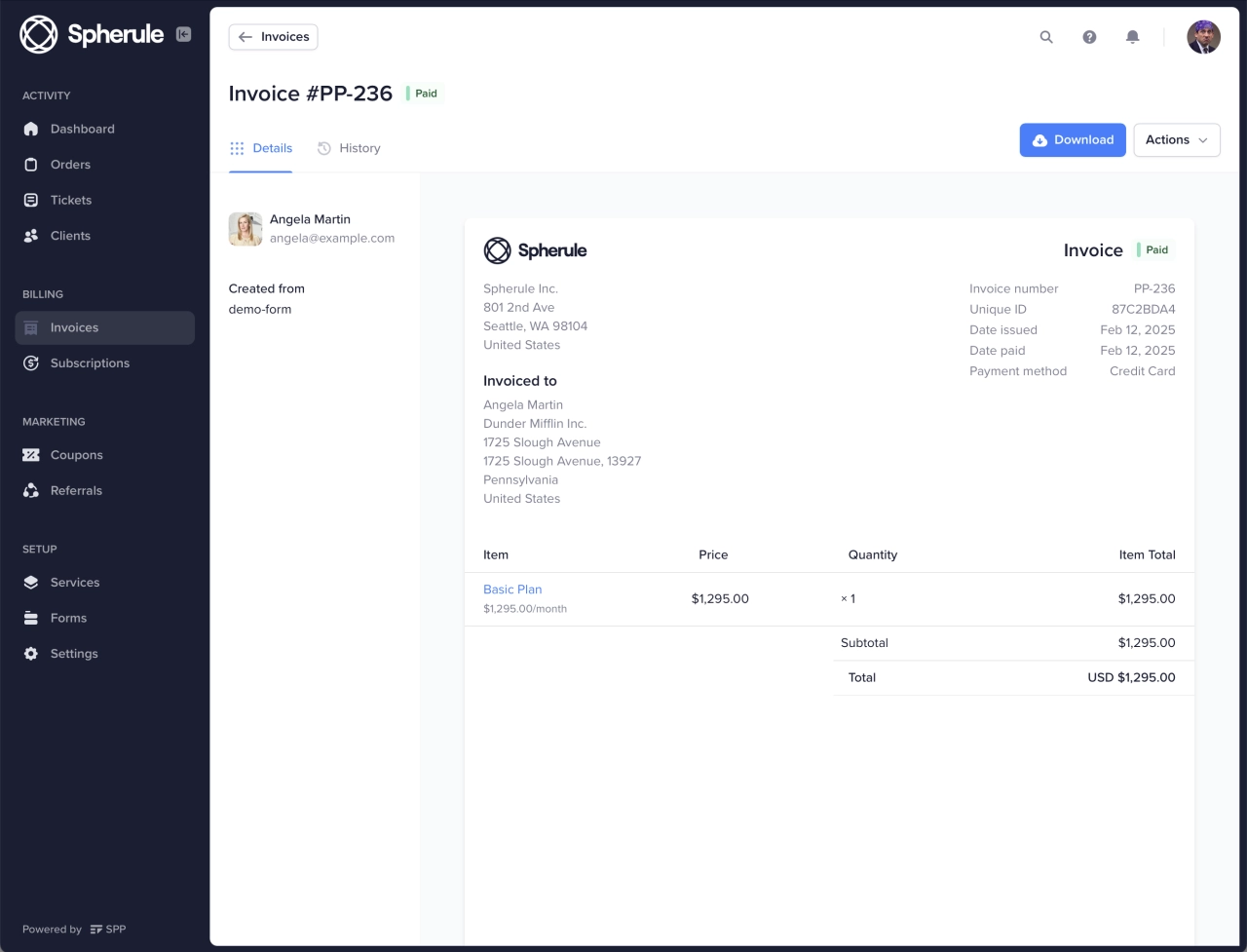1247x952 pixels.
Task: Open Tickets from the sidebar
Action: (105, 200)
